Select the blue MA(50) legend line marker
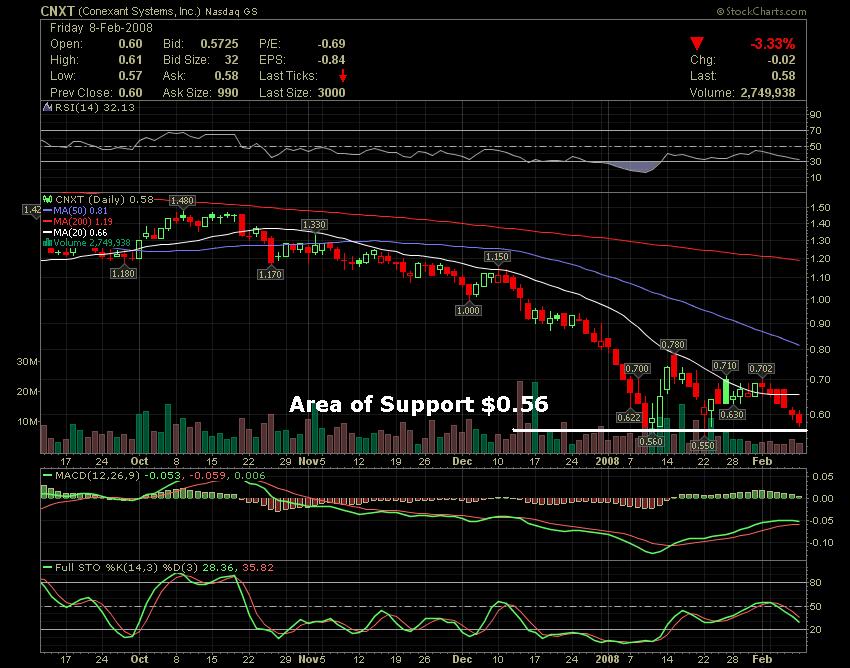The width and height of the screenshot is (850, 668). tap(48, 210)
